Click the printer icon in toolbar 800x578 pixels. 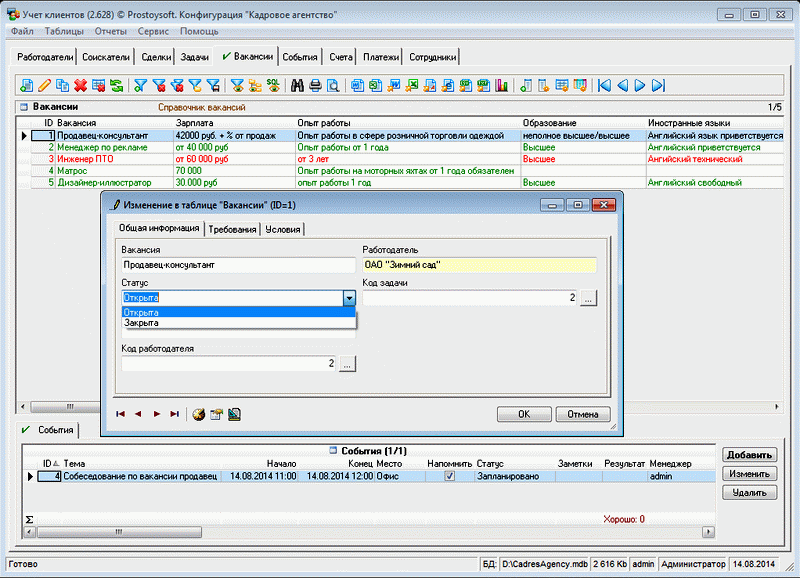click(x=315, y=86)
